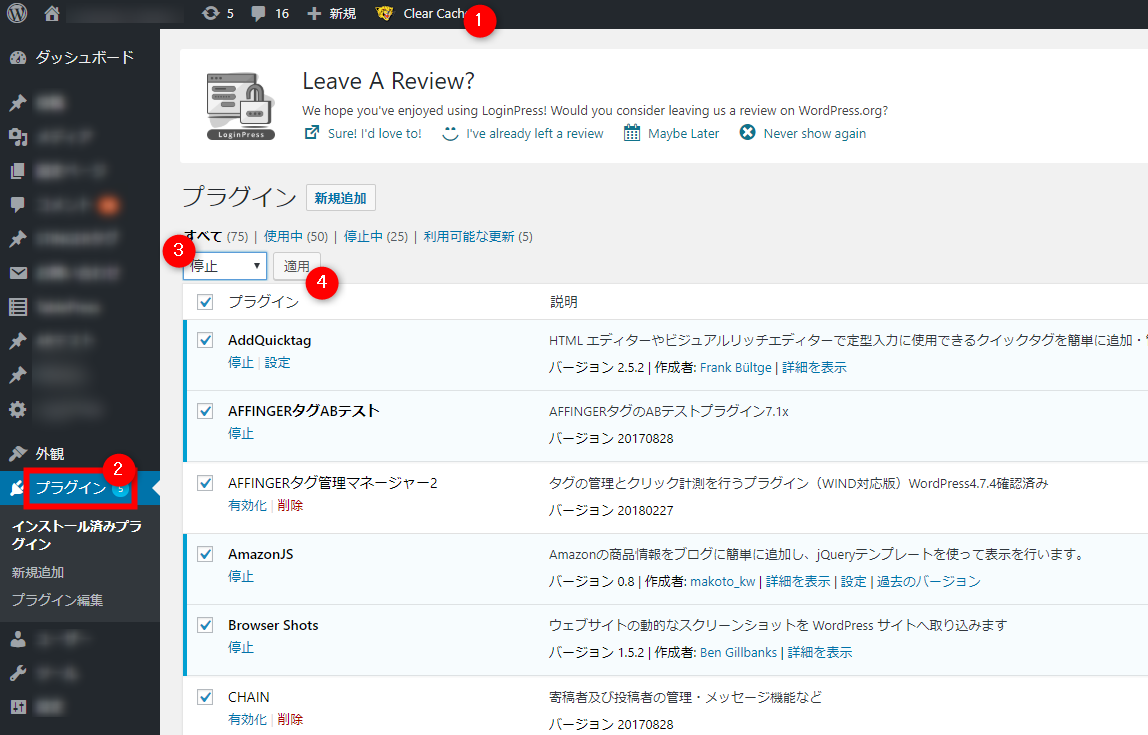Click the LoginPress logo image
1148x735 pixels.
coord(241,106)
